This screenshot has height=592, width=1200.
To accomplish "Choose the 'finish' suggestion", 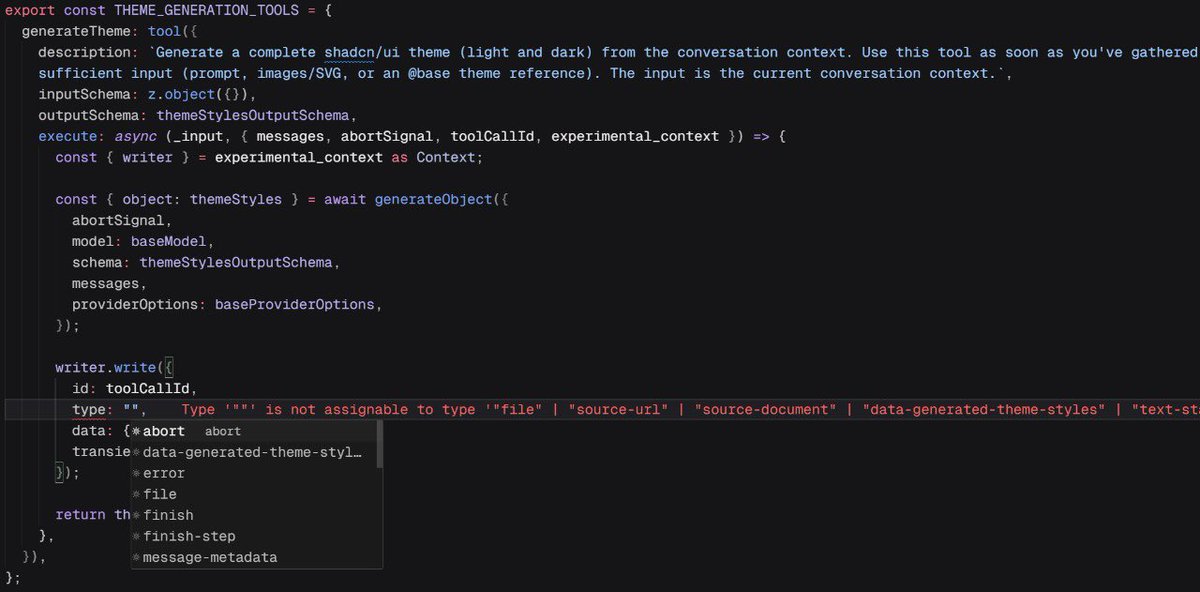I will point(255,515).
